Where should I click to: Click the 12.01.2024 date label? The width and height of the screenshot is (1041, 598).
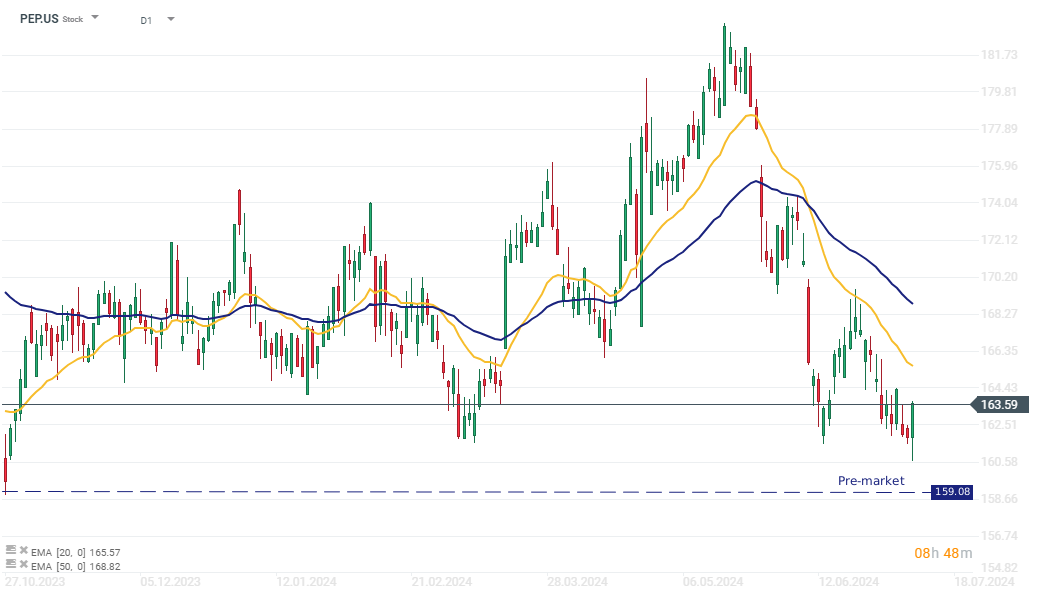point(306,582)
